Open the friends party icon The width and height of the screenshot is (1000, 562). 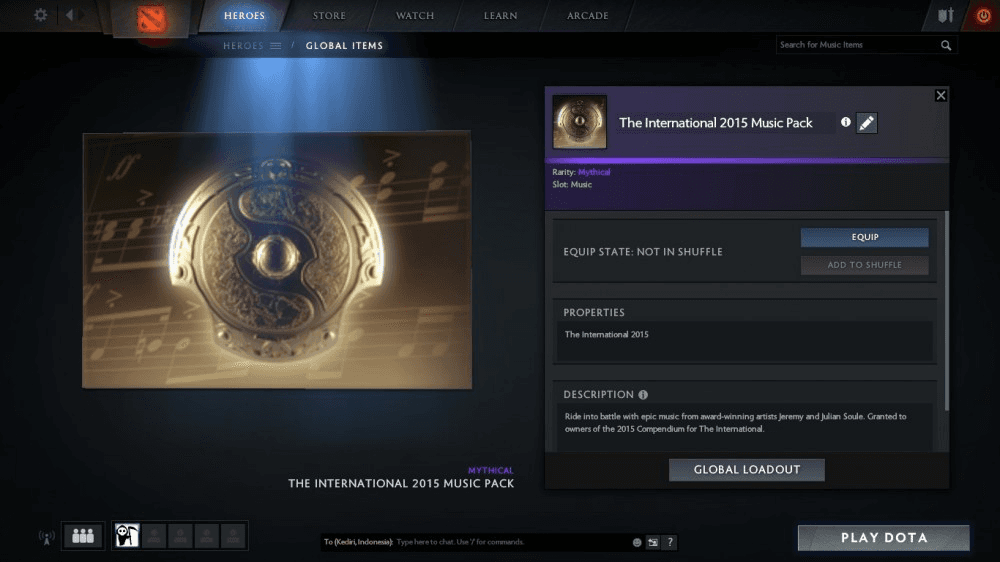tap(83, 536)
